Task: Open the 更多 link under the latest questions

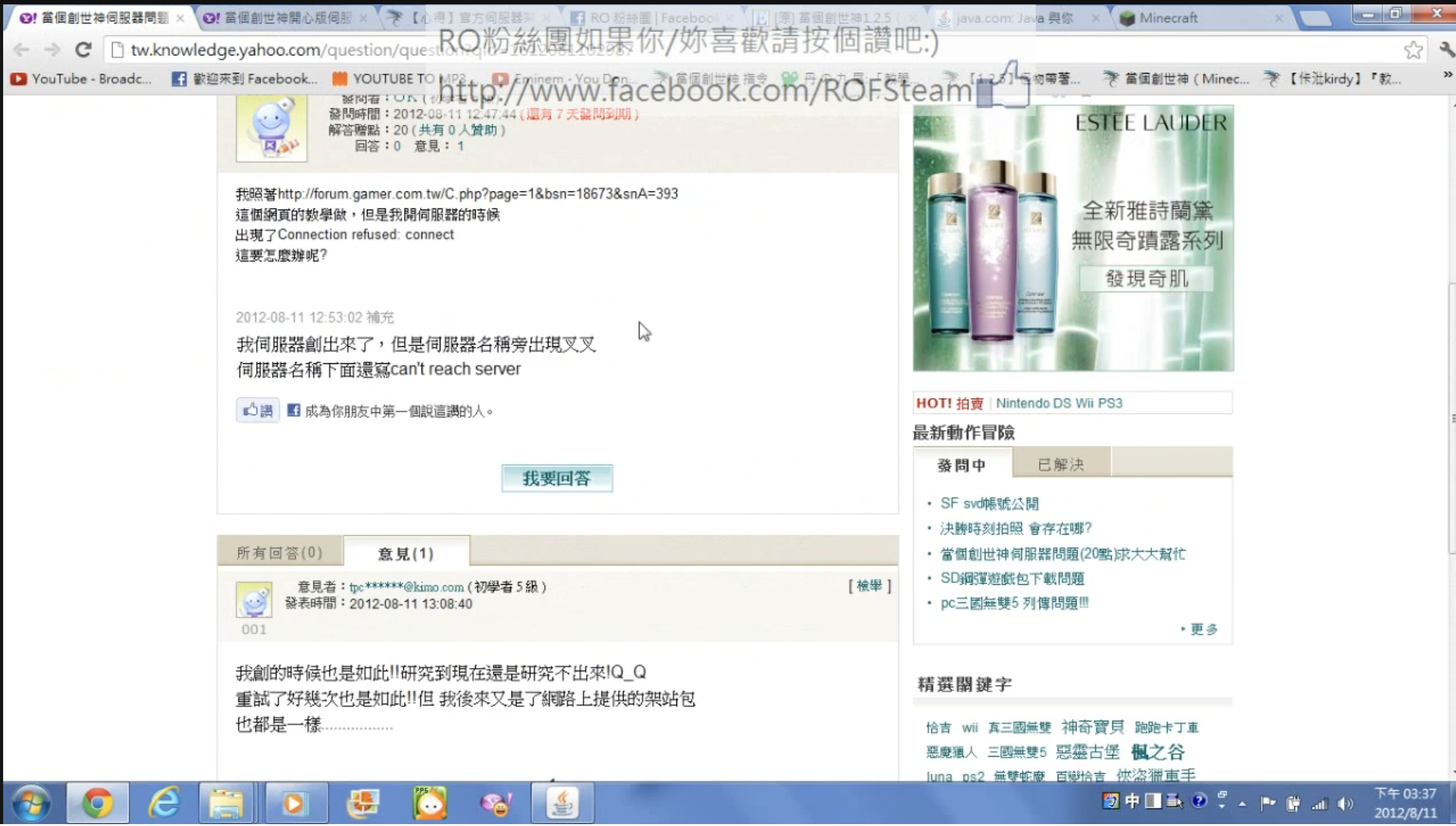Action: click(x=1203, y=629)
